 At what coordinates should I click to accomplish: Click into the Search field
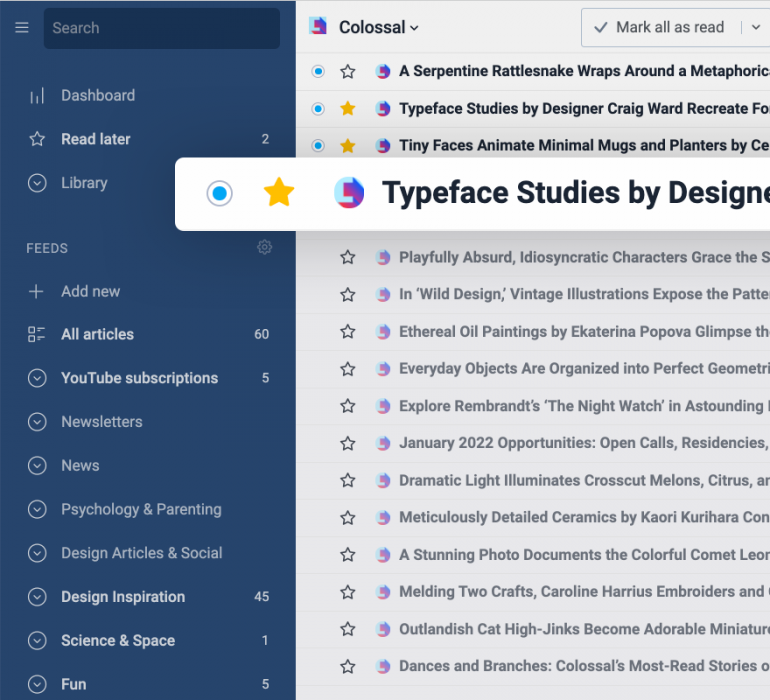coord(162,28)
